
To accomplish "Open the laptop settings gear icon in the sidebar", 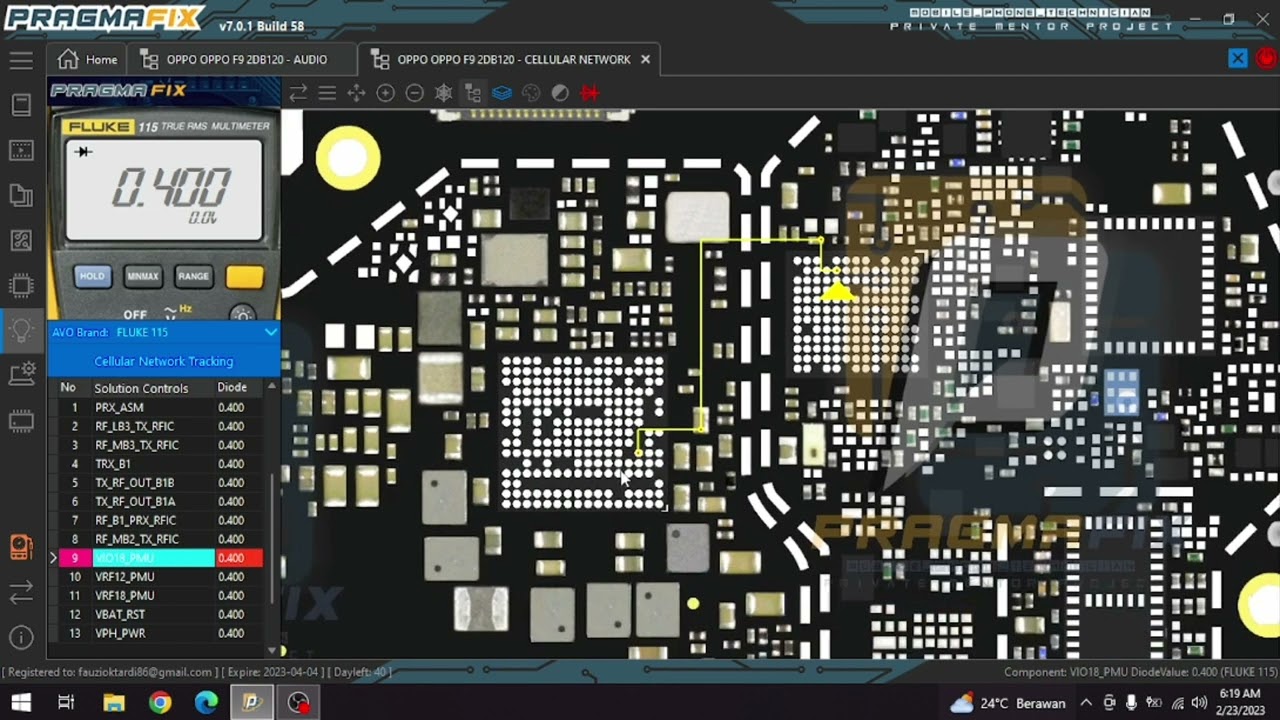I will coord(21,375).
